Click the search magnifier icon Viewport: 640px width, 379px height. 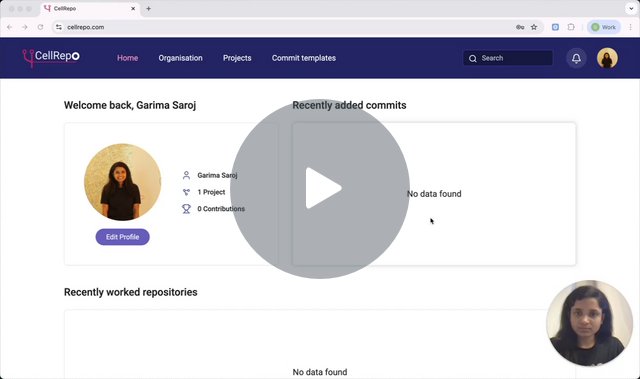coord(473,58)
